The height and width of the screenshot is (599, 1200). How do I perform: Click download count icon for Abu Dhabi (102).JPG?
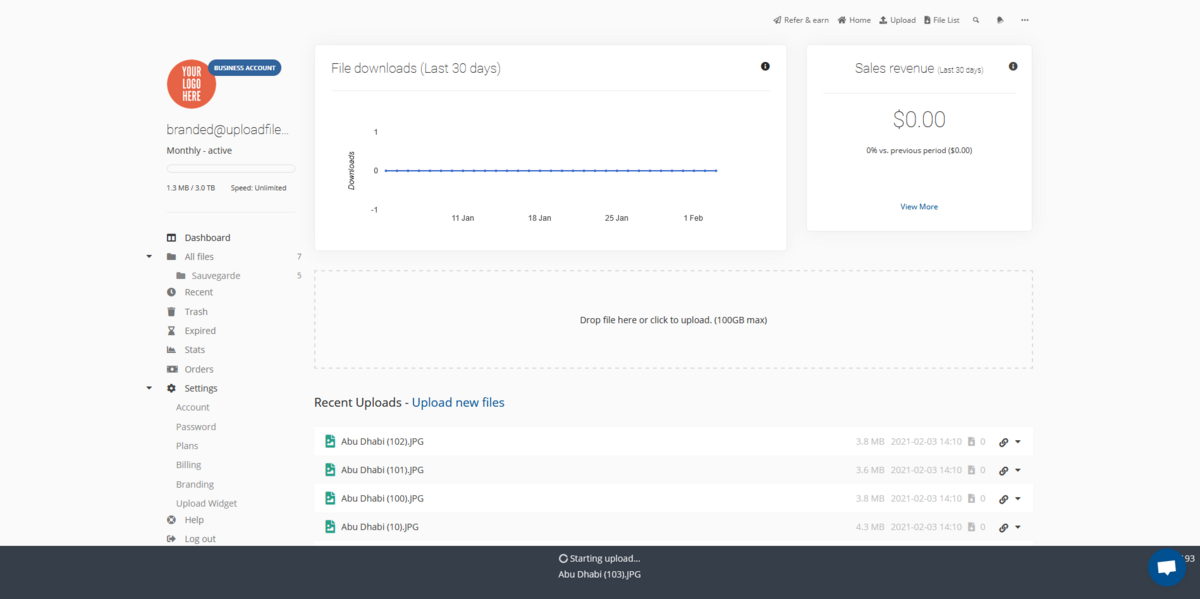(972, 441)
